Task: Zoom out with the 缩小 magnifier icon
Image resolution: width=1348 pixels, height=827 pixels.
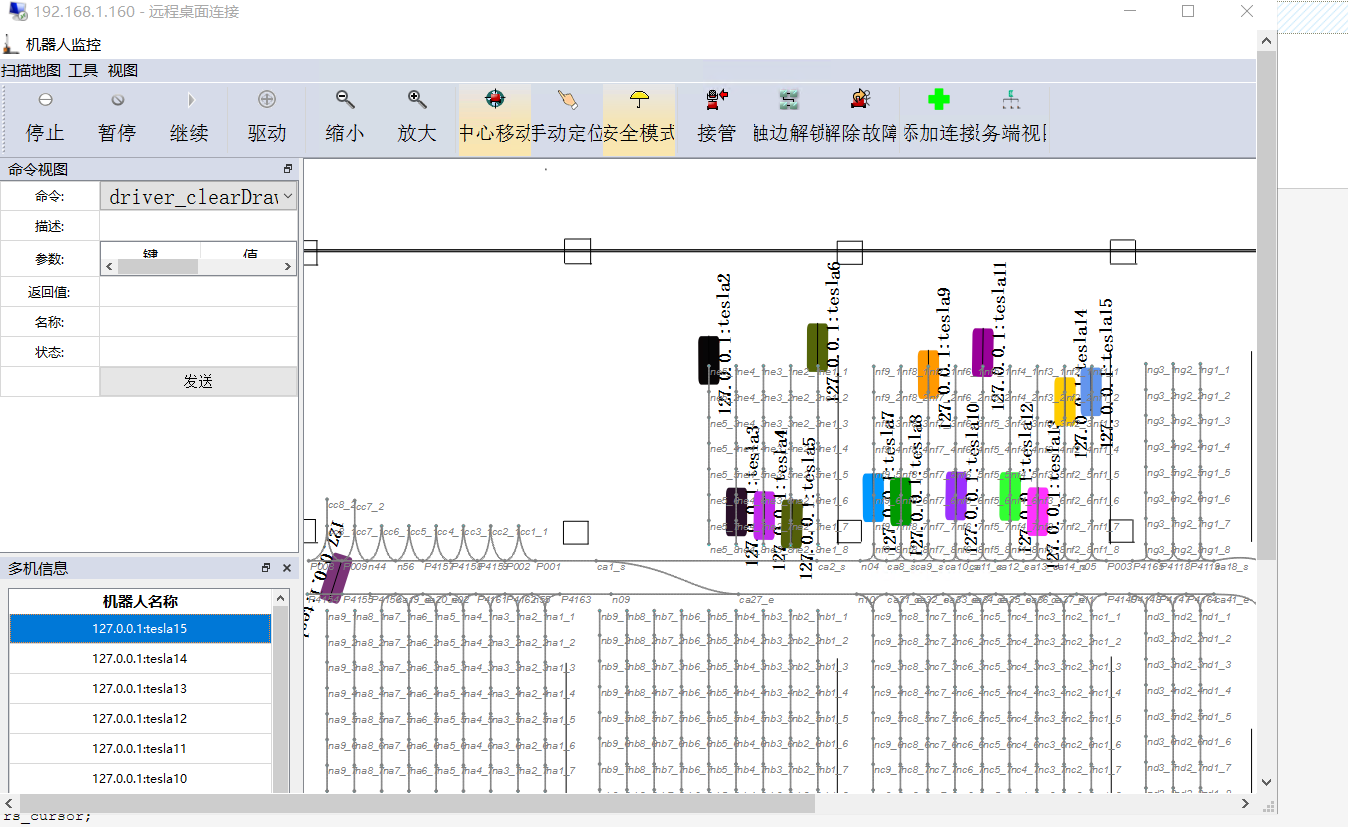Action: (x=345, y=100)
